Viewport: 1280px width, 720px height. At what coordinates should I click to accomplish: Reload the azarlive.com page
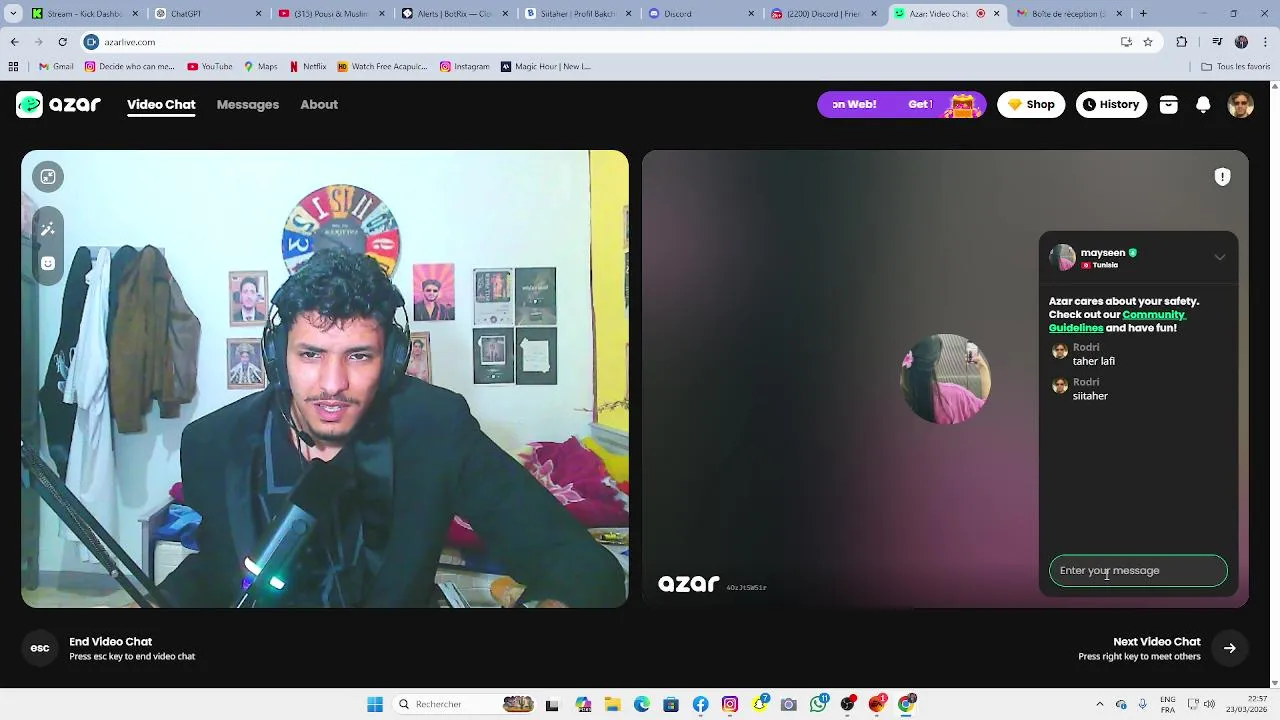click(x=62, y=42)
